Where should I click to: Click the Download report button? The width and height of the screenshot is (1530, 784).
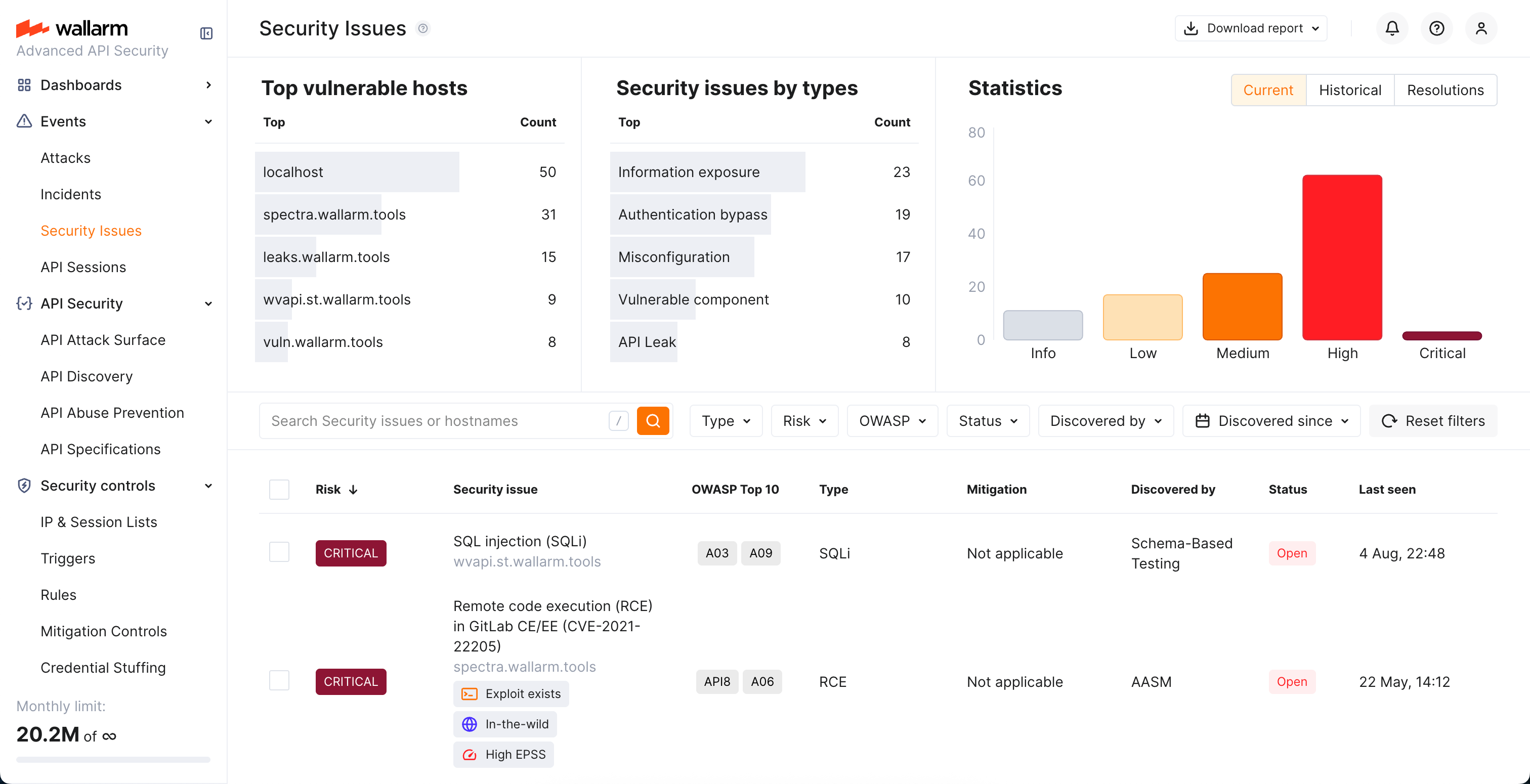click(x=1251, y=28)
